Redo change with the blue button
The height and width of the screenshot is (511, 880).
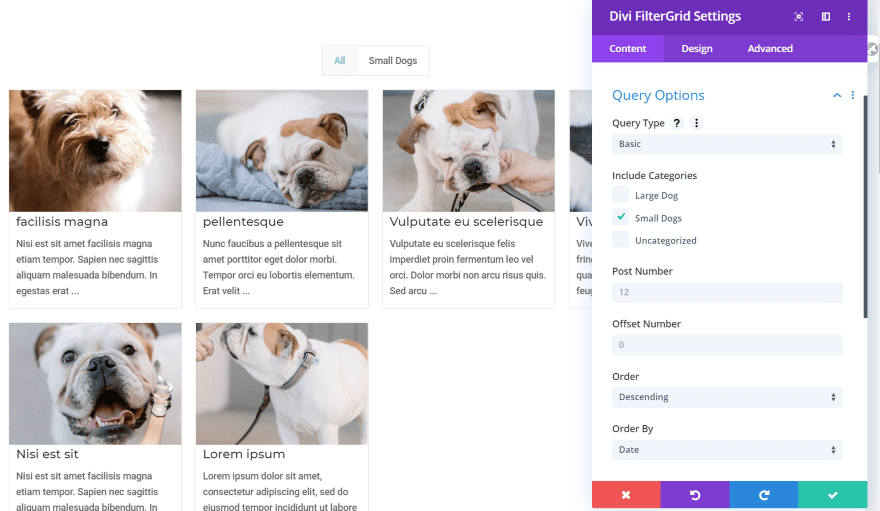tap(764, 495)
